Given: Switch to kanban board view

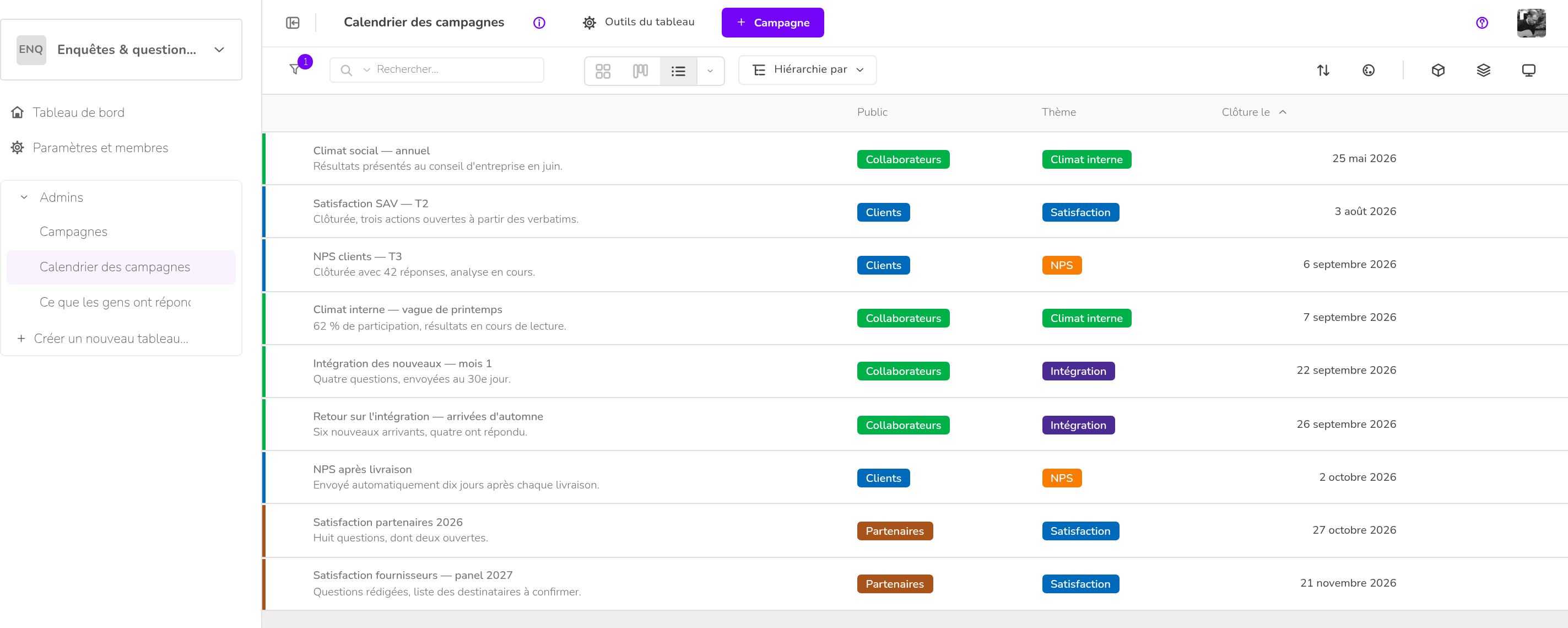Looking at the screenshot, I should [640, 71].
